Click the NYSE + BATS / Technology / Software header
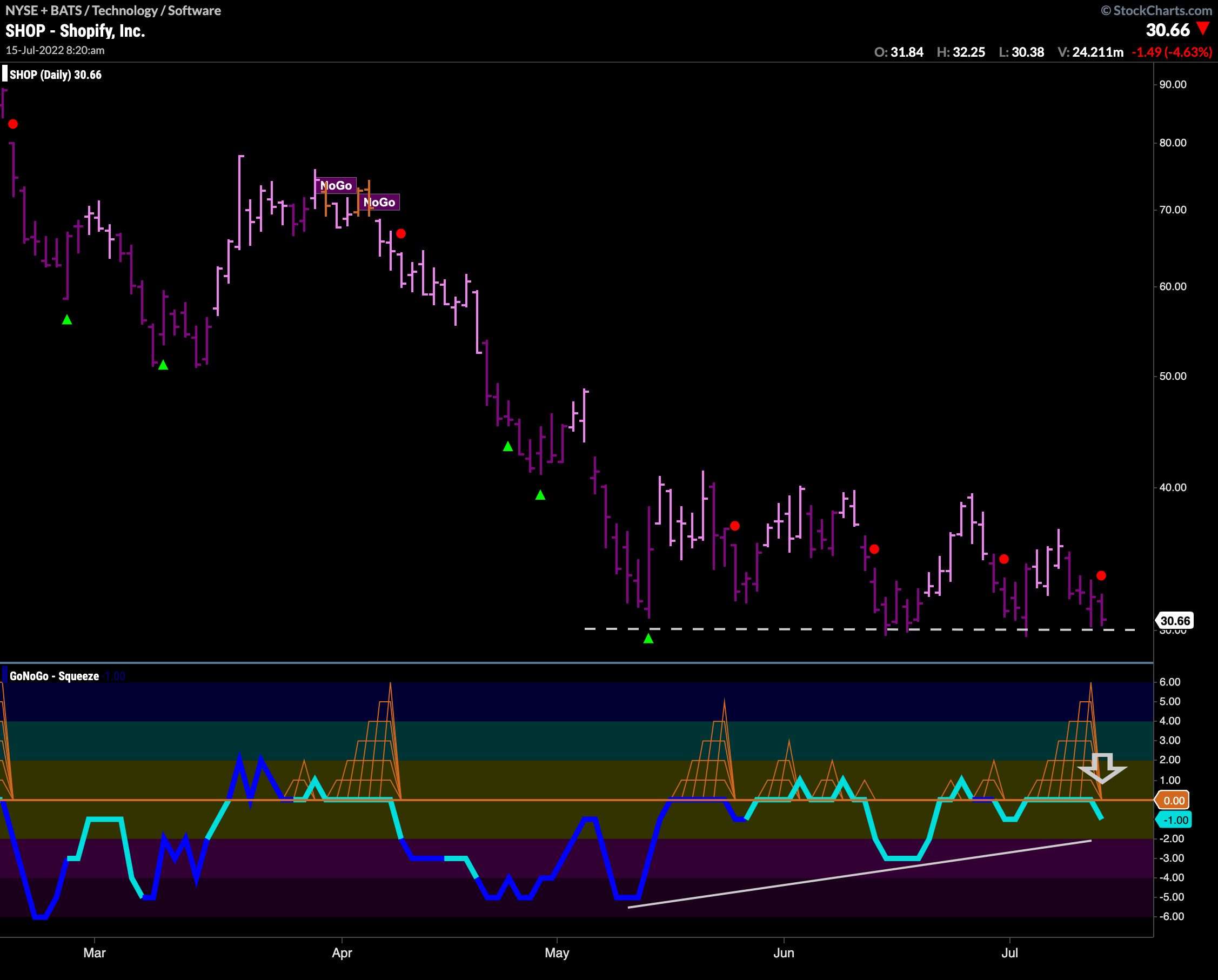1218x980 pixels. 113,11
